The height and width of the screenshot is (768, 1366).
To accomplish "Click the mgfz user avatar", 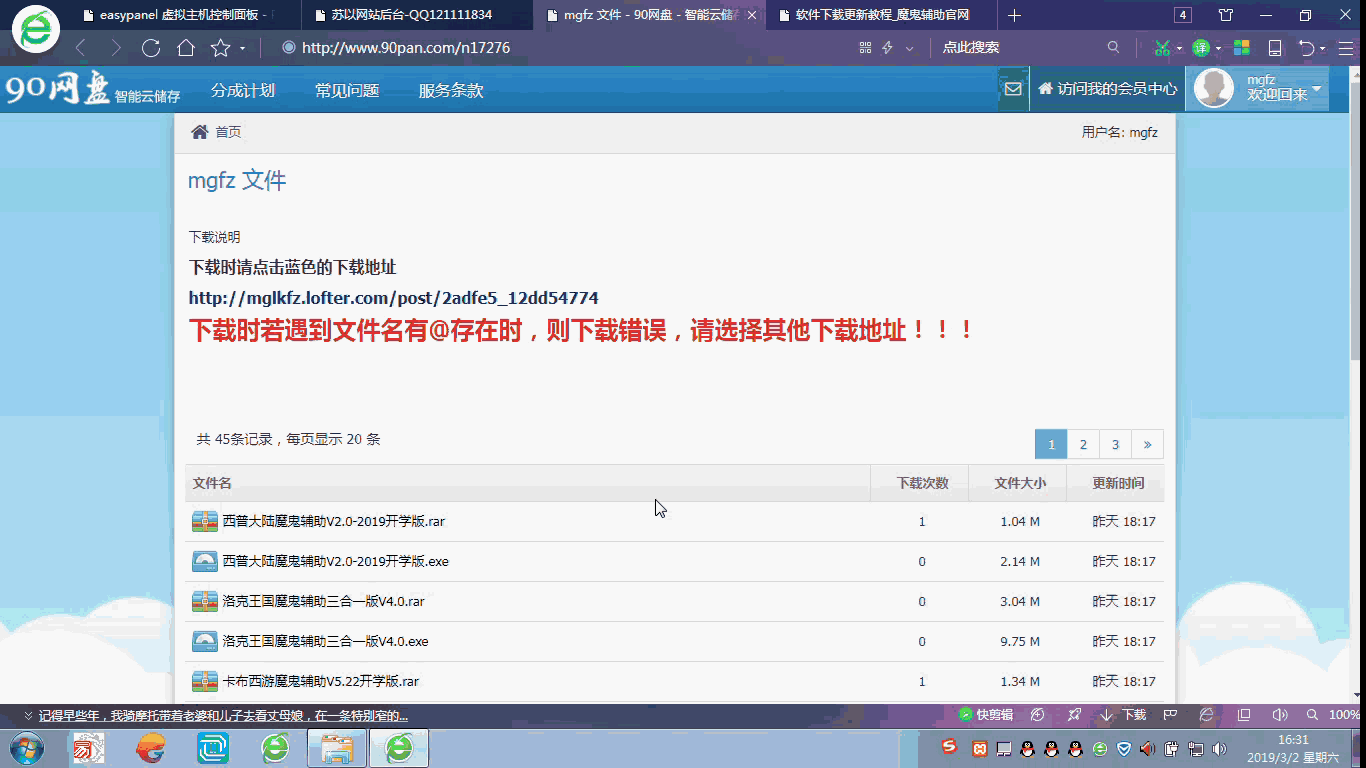I will [x=1214, y=89].
